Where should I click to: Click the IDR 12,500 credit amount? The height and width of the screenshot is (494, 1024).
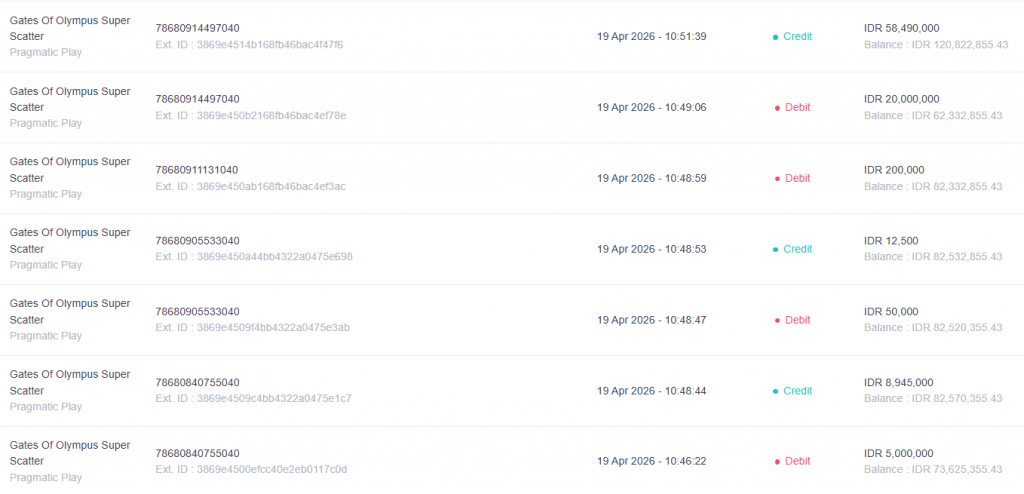[x=890, y=241]
